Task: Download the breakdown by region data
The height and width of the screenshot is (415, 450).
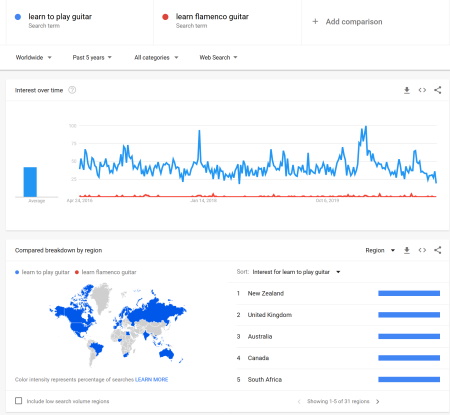Action: 407,250
